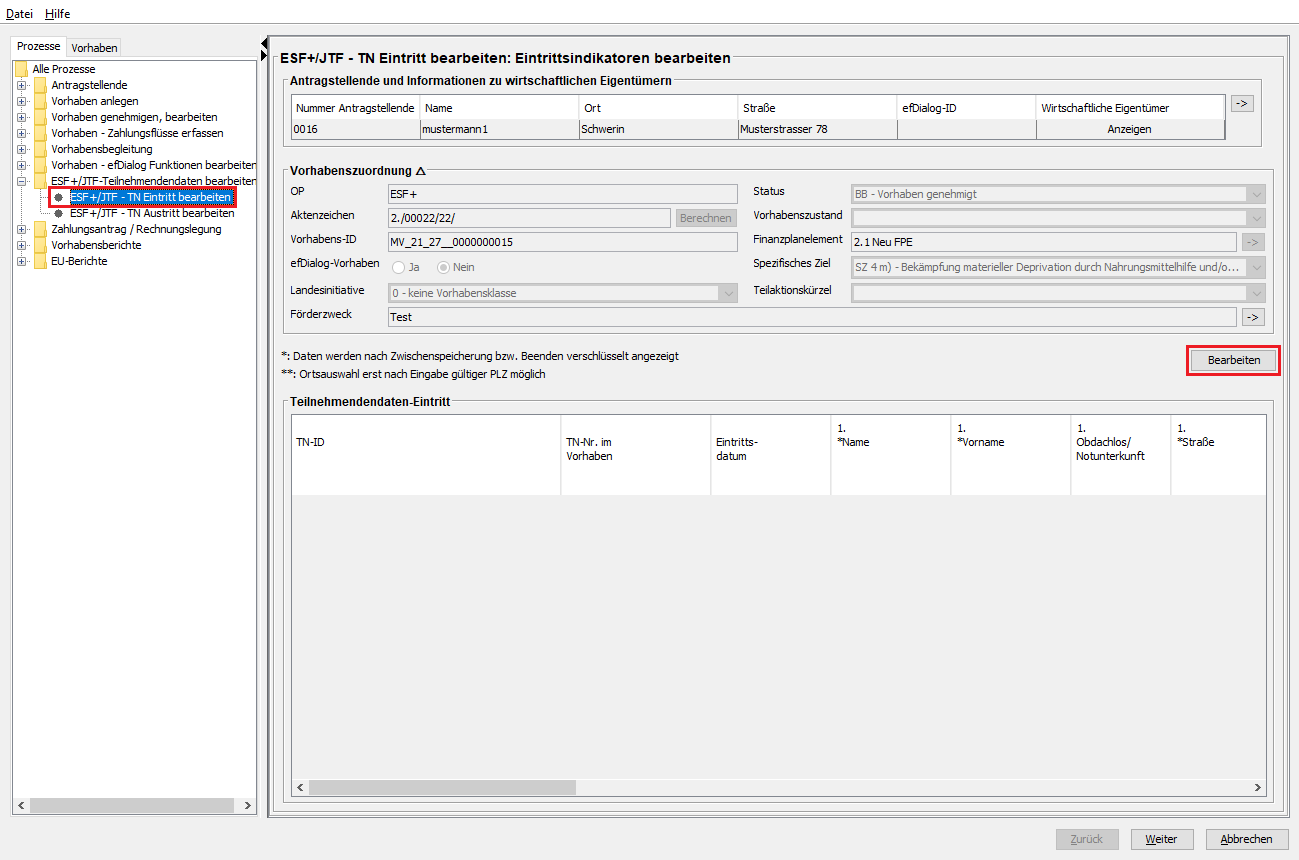1299x860 pixels.
Task: Click the Abbrechen button
Action: 1247,839
